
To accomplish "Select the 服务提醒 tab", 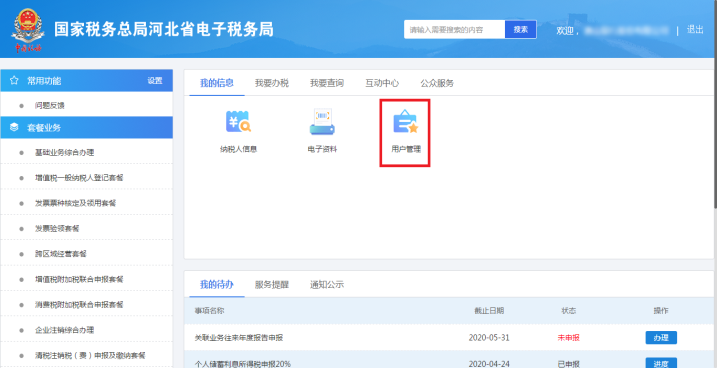I will pos(272,284).
